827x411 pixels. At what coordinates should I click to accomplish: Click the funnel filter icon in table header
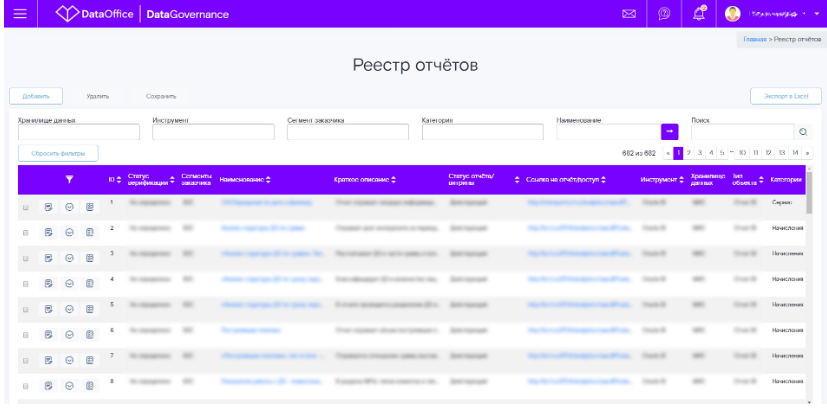pos(69,179)
